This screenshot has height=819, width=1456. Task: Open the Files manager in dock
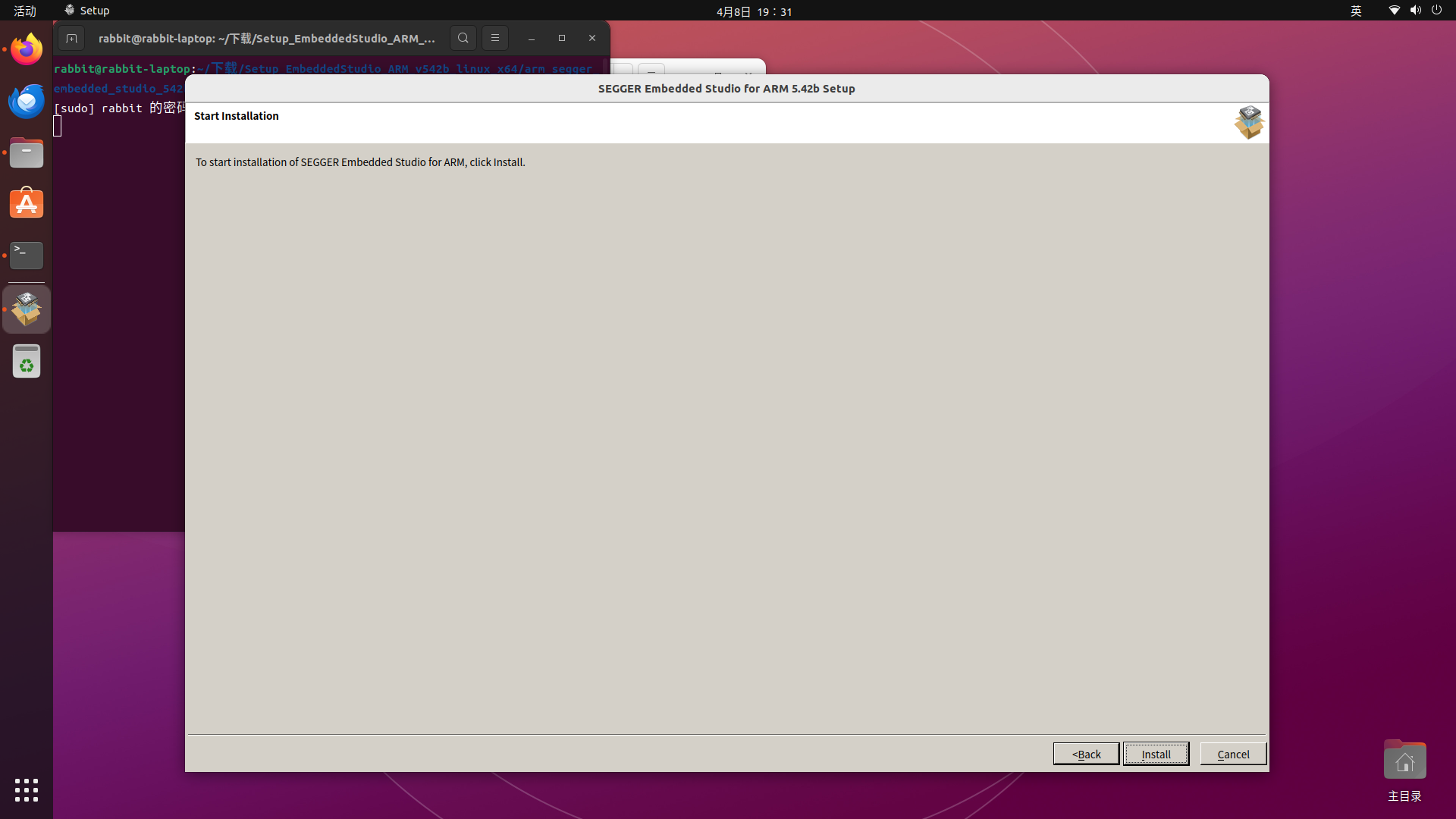27,153
